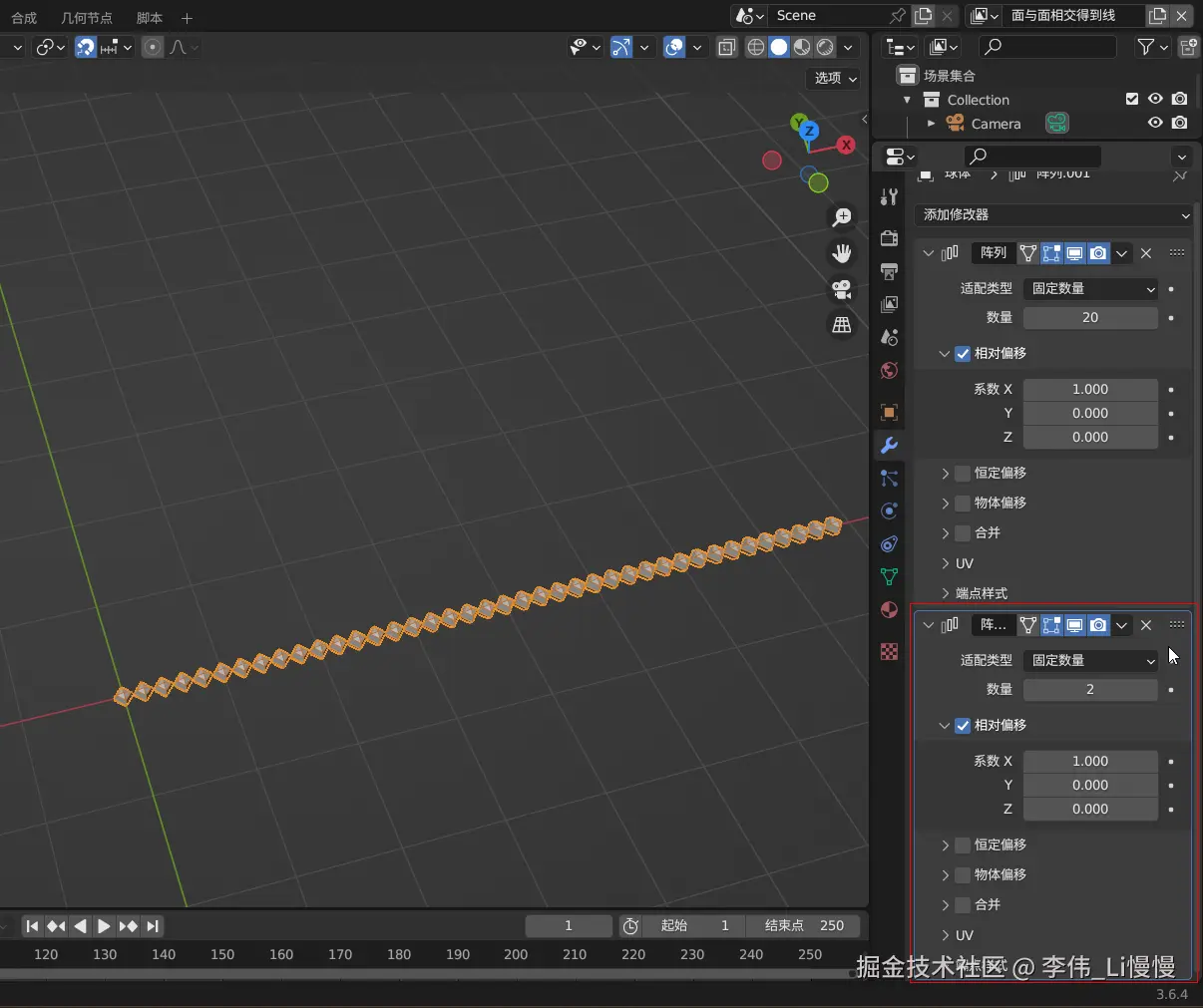The height and width of the screenshot is (1008, 1203).
Task: Click 系数 X value in first array modifier
Action: click(x=1090, y=390)
